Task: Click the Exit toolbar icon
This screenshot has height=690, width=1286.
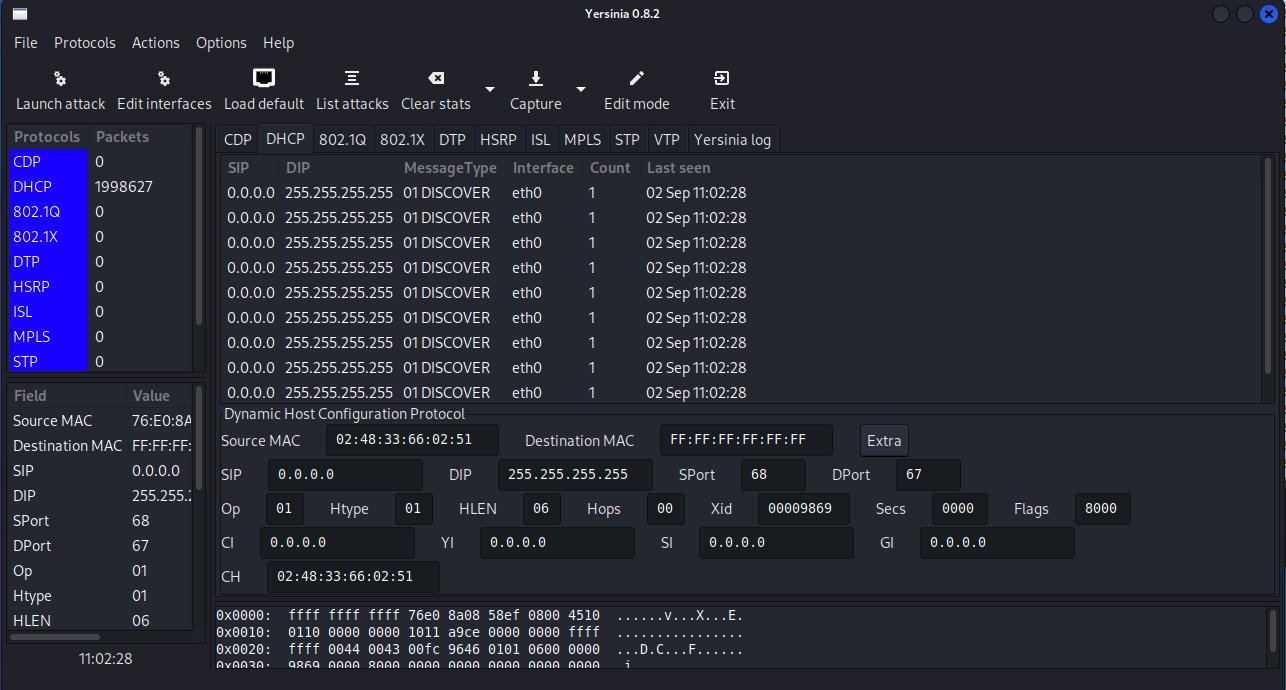Action: pyautogui.click(x=722, y=78)
